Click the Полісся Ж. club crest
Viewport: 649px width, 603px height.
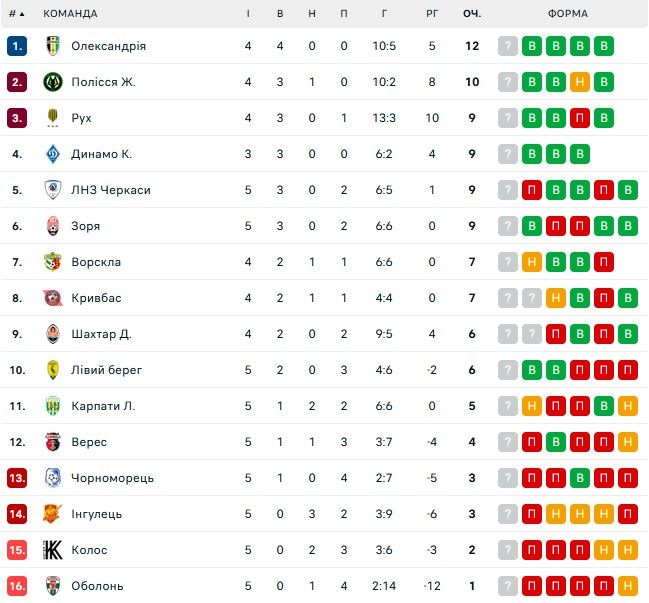tap(53, 82)
